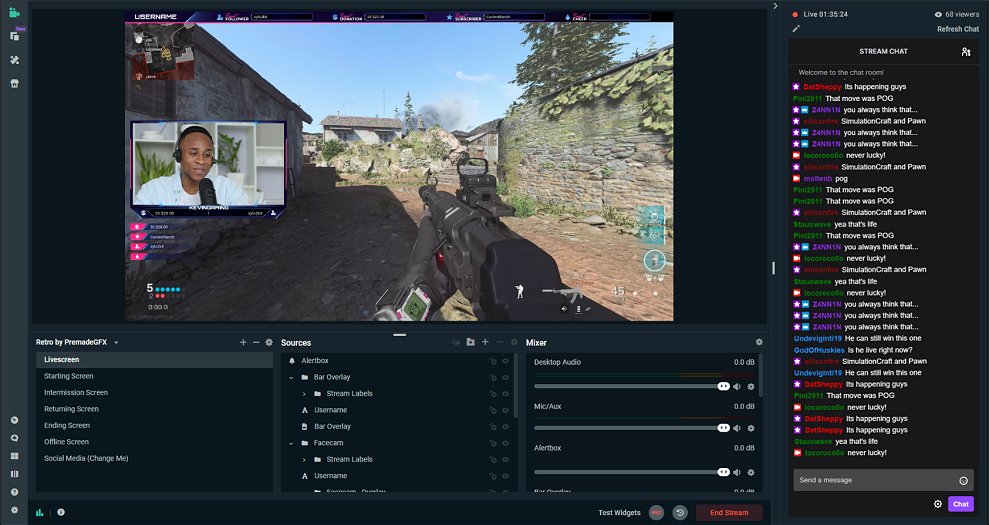Open scene settings gear next to Retro by PremadeGFX
Image resolution: width=989 pixels, height=525 pixels.
point(269,342)
